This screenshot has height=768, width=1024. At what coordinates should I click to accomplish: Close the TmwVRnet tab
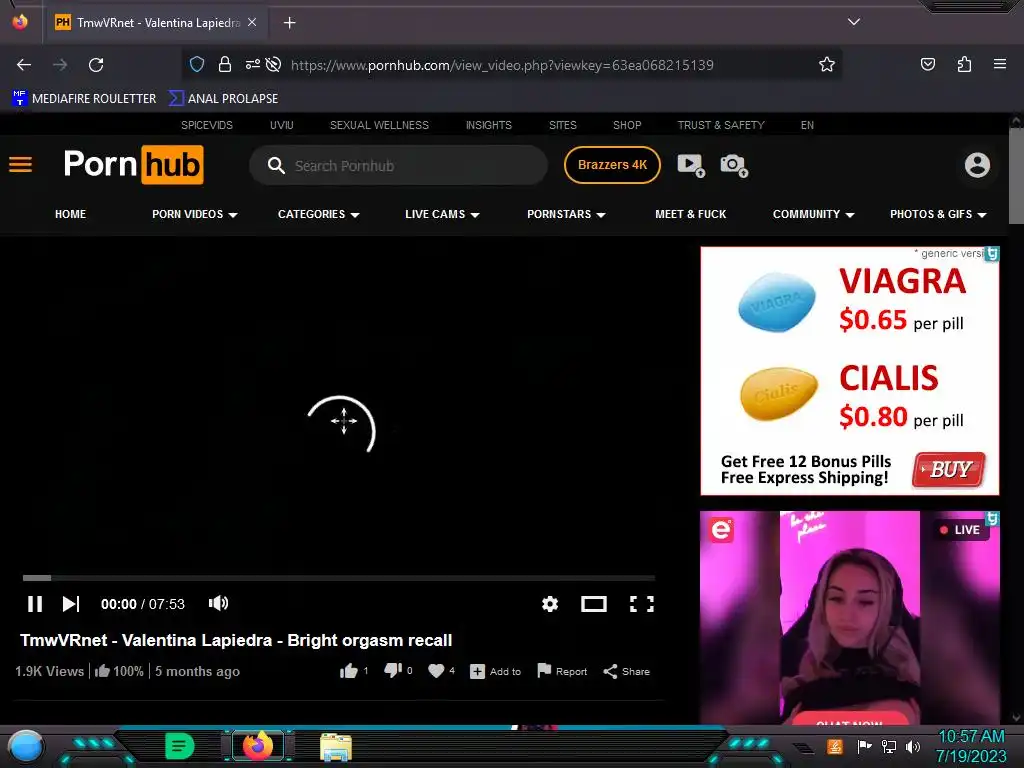[252, 22]
